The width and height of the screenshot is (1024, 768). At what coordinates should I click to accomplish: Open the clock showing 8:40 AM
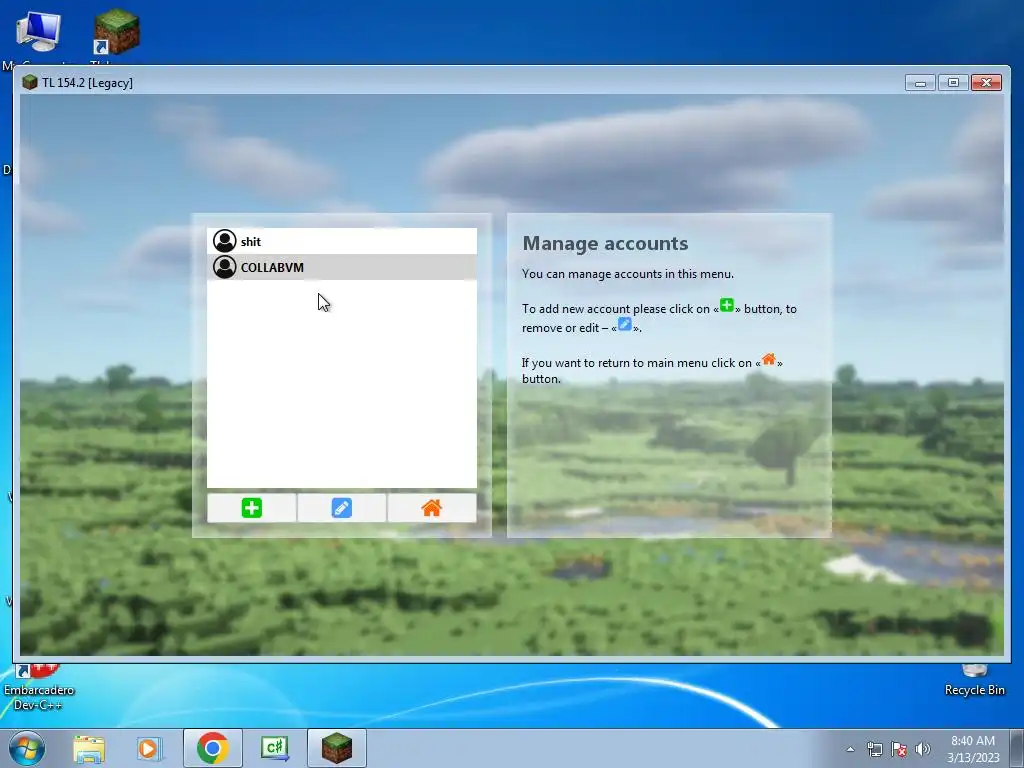(x=973, y=749)
